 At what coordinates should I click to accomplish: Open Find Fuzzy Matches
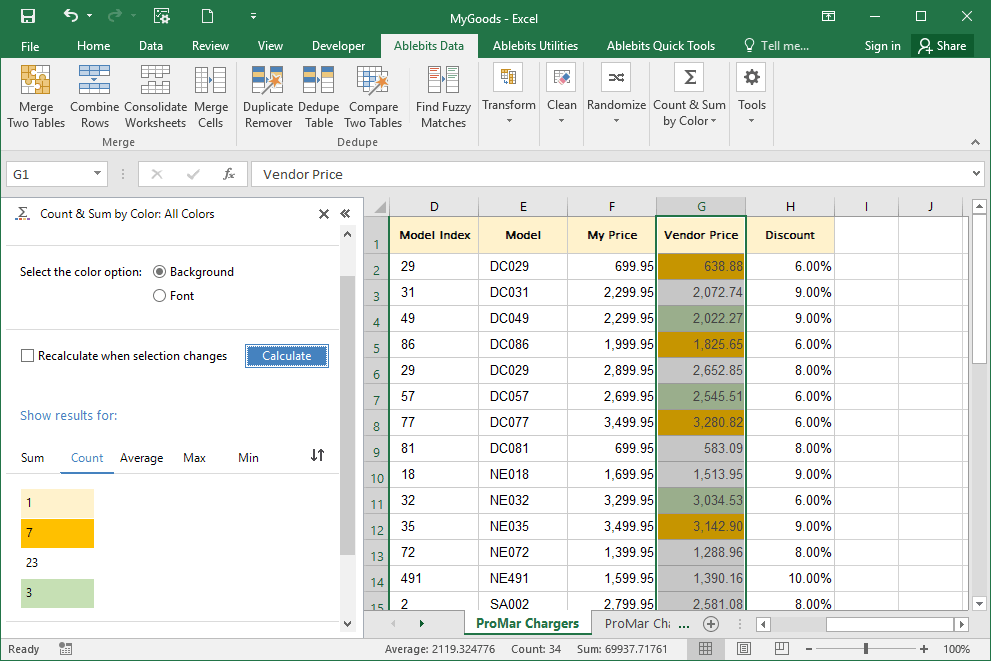coord(443,97)
